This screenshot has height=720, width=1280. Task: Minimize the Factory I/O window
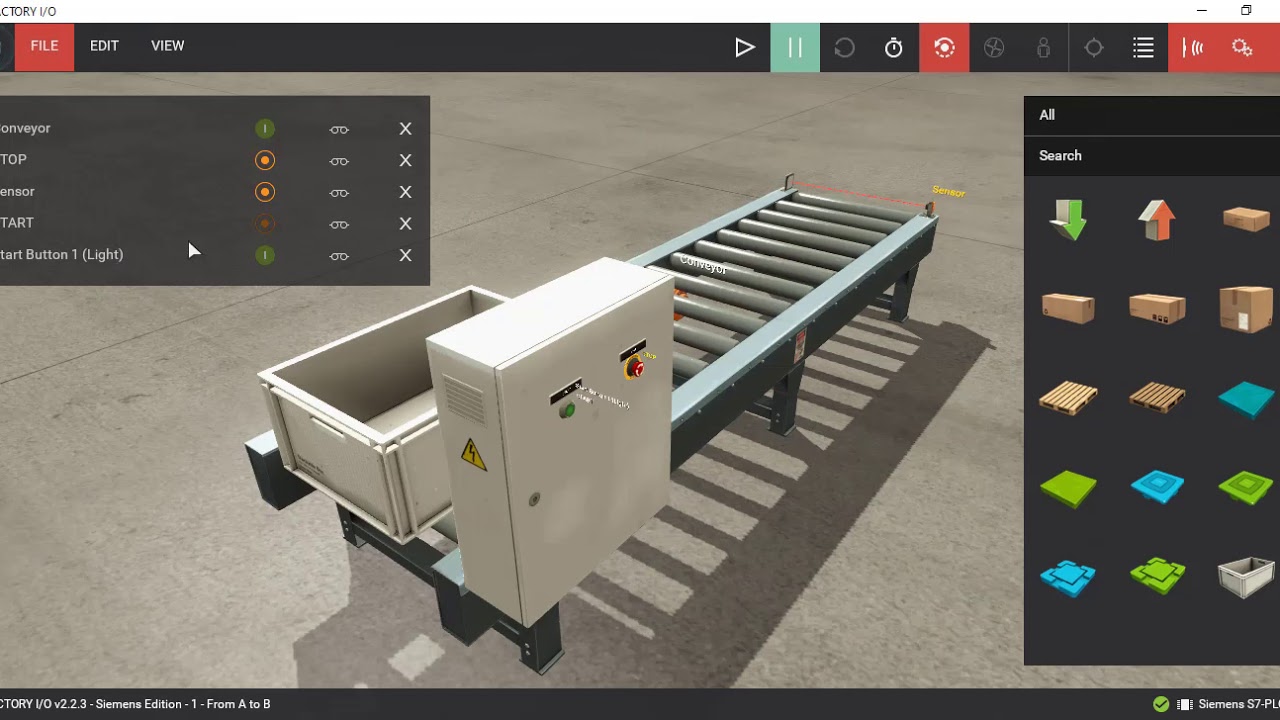[1202, 11]
